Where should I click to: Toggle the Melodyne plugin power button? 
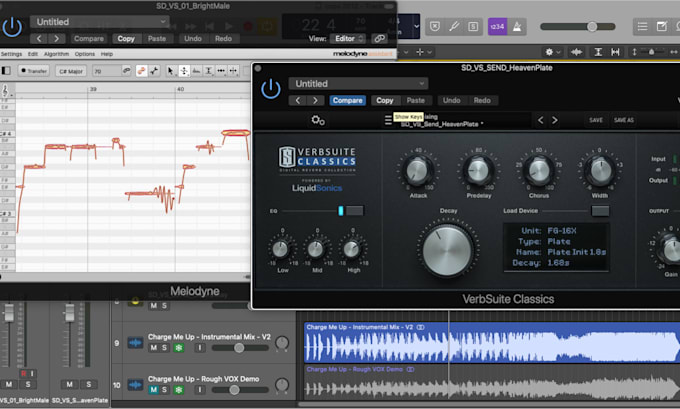pos(12,27)
